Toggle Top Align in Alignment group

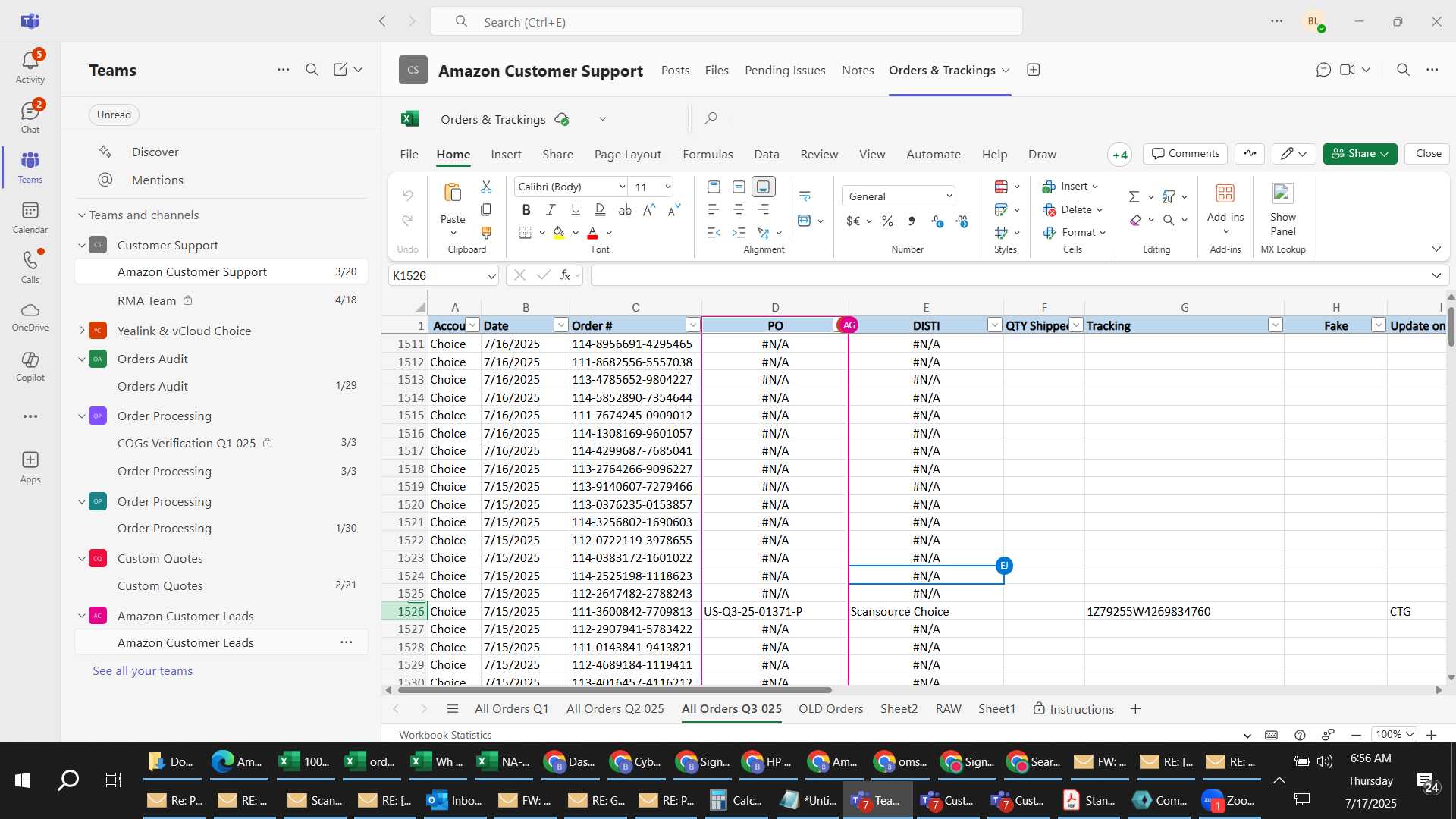[x=714, y=187]
